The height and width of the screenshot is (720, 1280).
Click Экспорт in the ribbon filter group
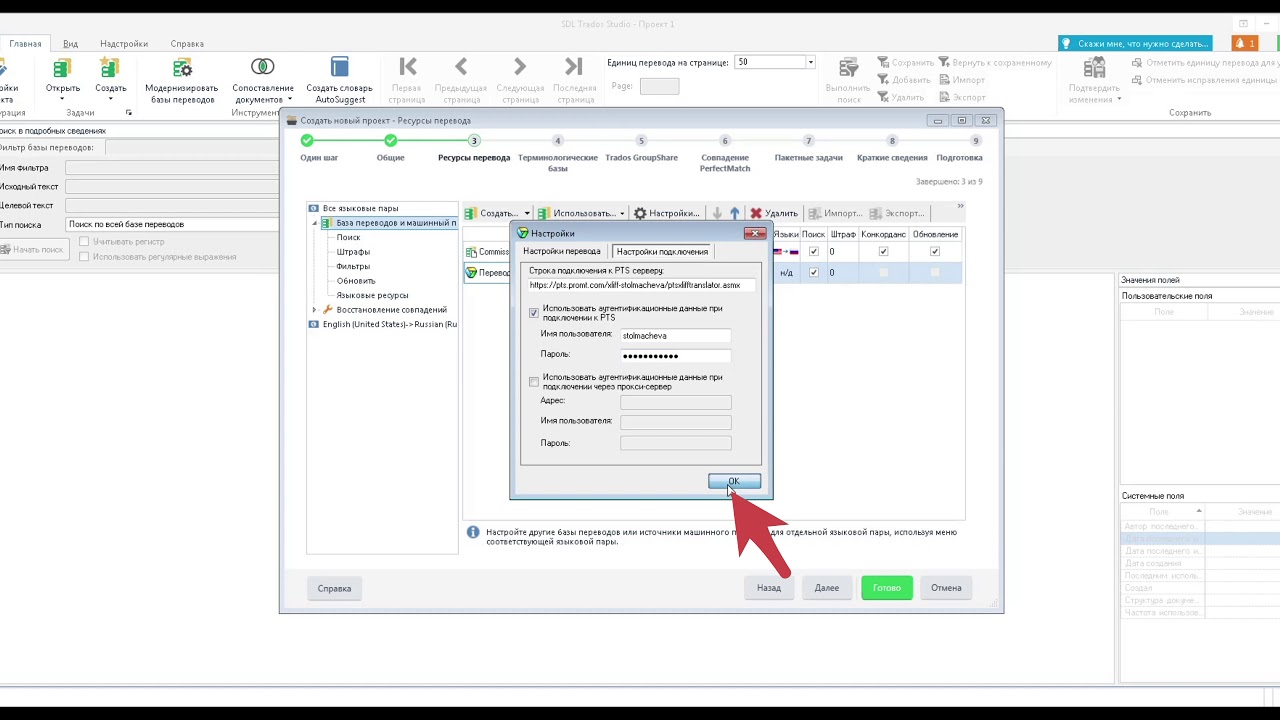961,97
